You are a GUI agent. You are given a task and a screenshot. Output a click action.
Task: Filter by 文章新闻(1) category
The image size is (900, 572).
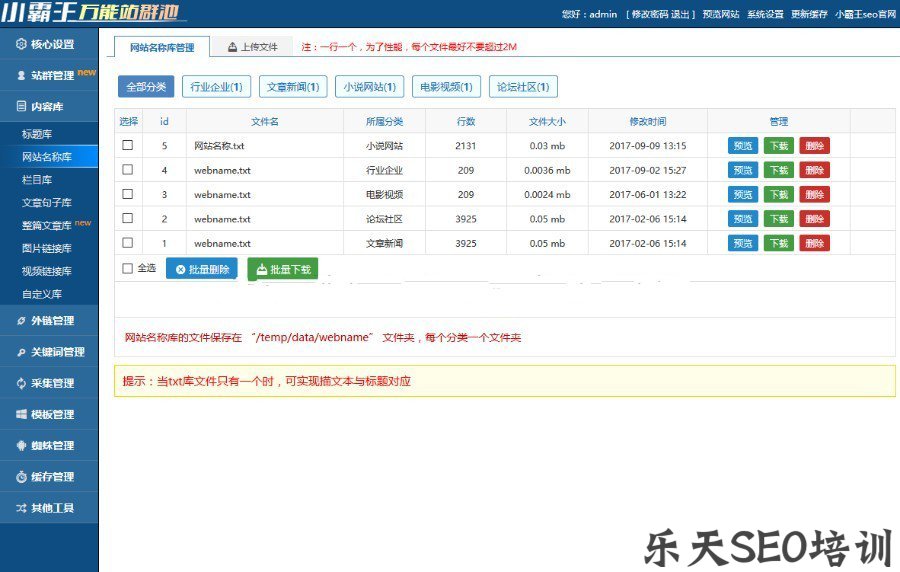(x=293, y=87)
